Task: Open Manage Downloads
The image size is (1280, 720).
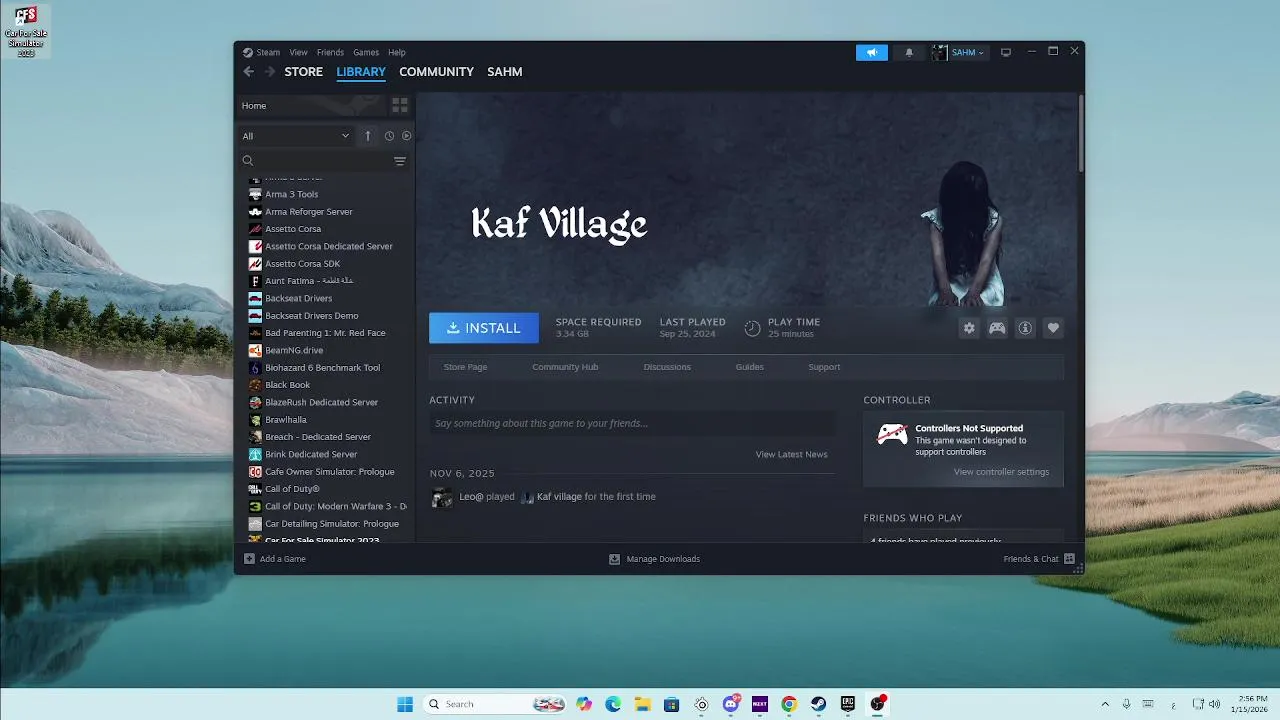Action: coord(655,559)
